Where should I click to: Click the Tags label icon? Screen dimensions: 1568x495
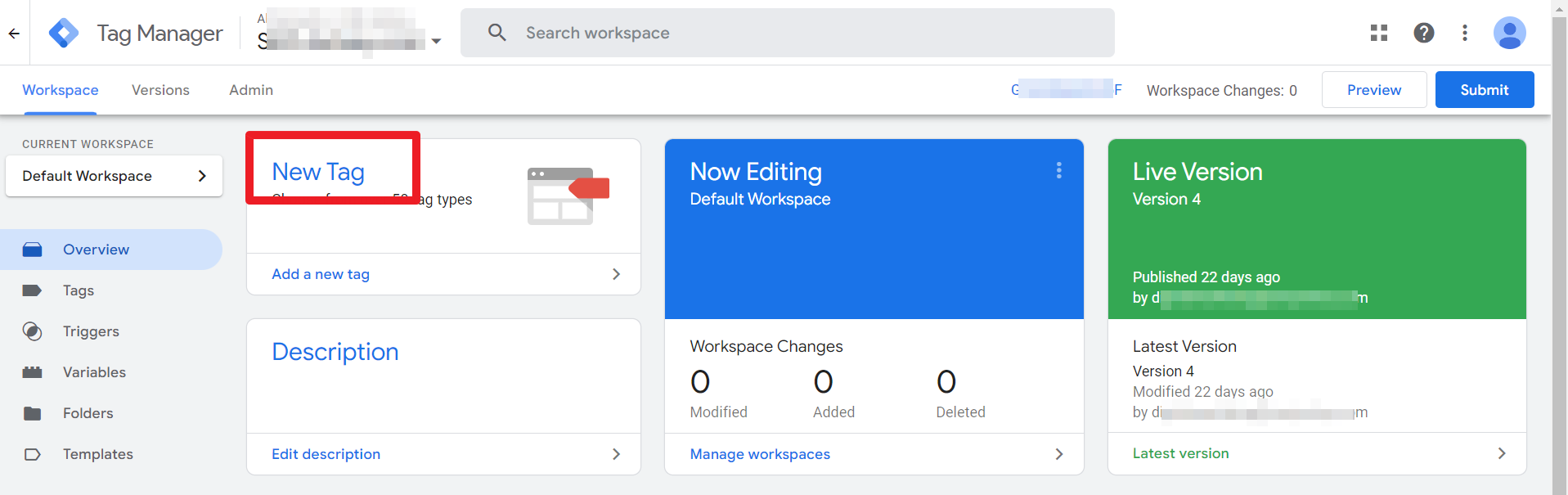pos(32,290)
